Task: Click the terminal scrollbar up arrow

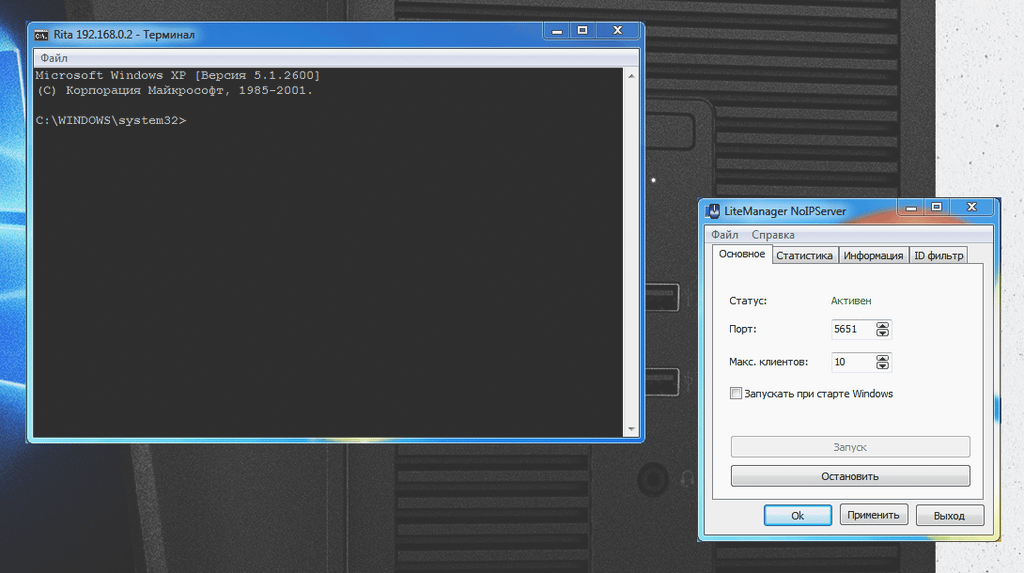Action: pyautogui.click(x=631, y=76)
